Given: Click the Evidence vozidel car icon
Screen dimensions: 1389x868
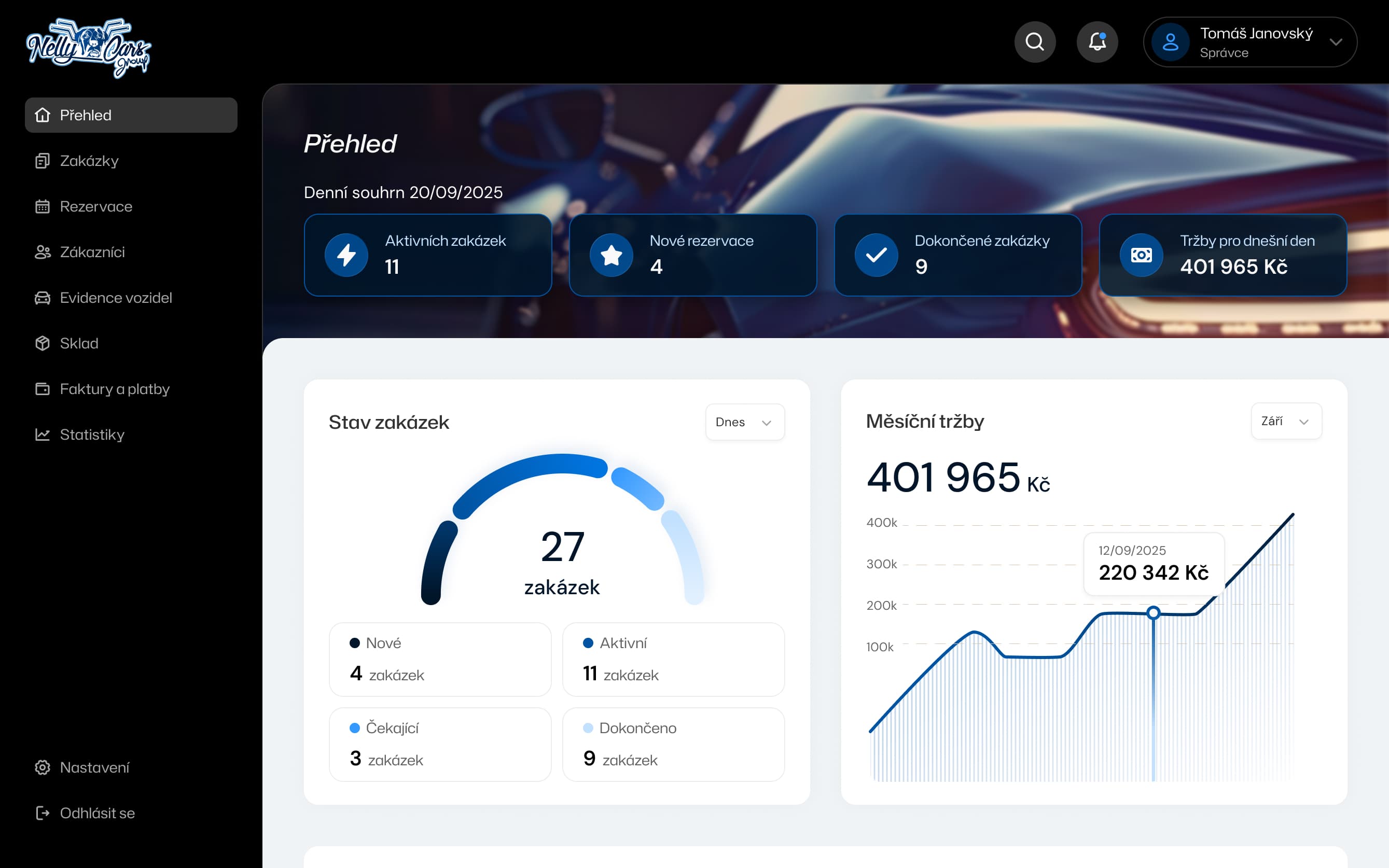Looking at the screenshot, I should click(43, 298).
